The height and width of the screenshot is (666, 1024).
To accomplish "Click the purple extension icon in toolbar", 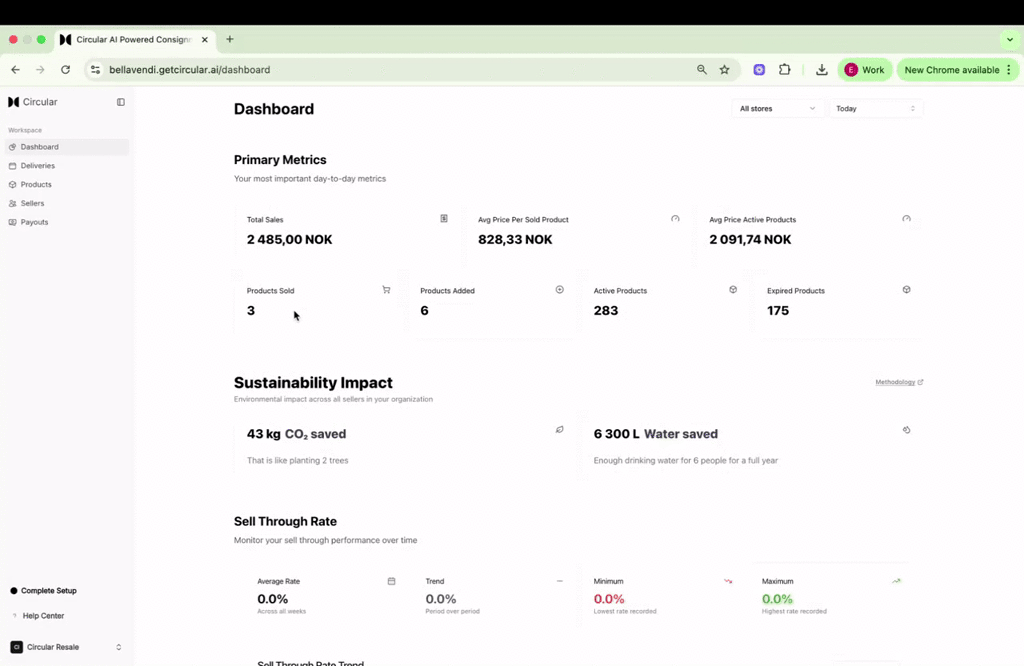I will click(759, 70).
